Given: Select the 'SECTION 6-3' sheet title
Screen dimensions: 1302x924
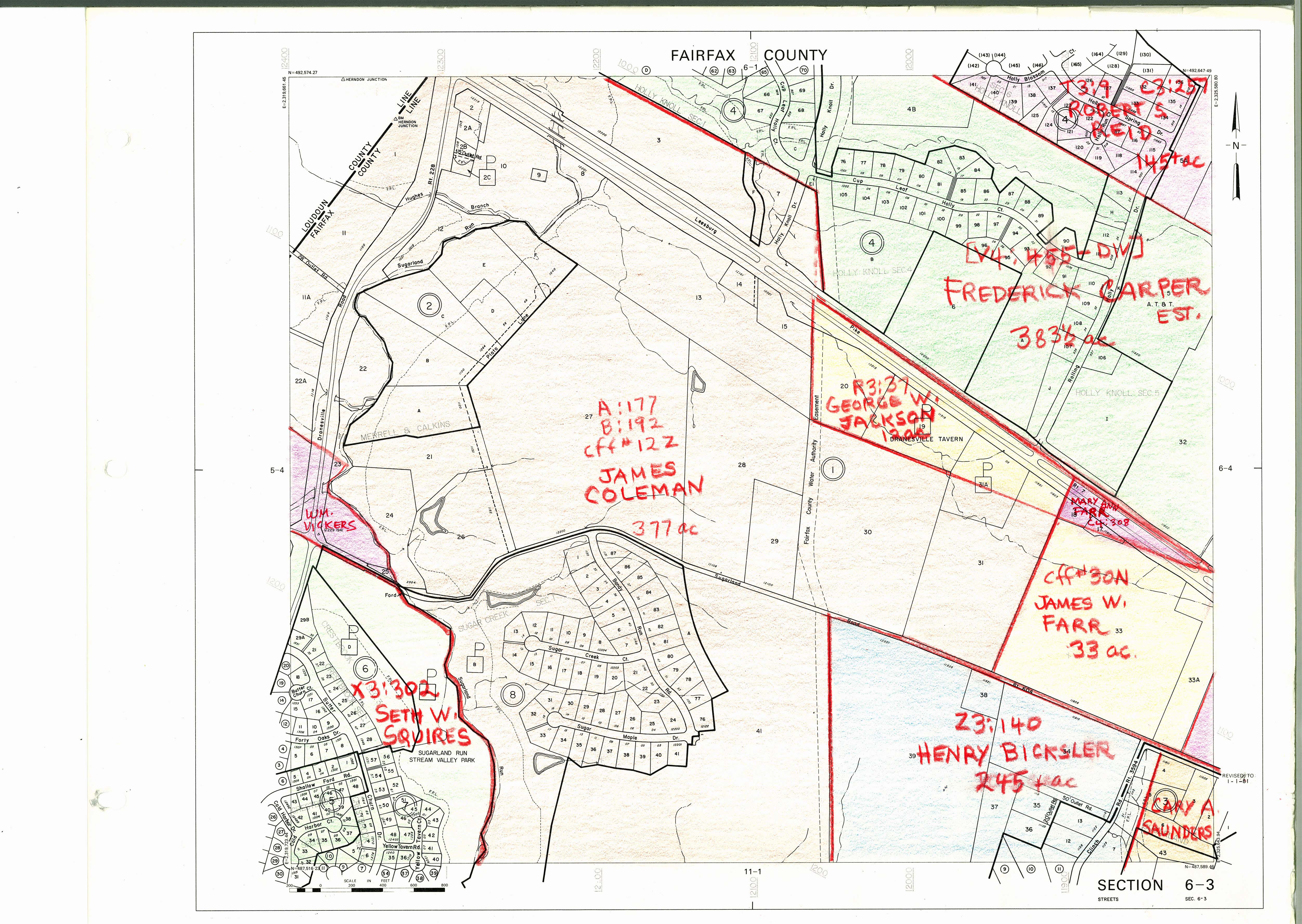Looking at the screenshot, I should (x=1156, y=885).
